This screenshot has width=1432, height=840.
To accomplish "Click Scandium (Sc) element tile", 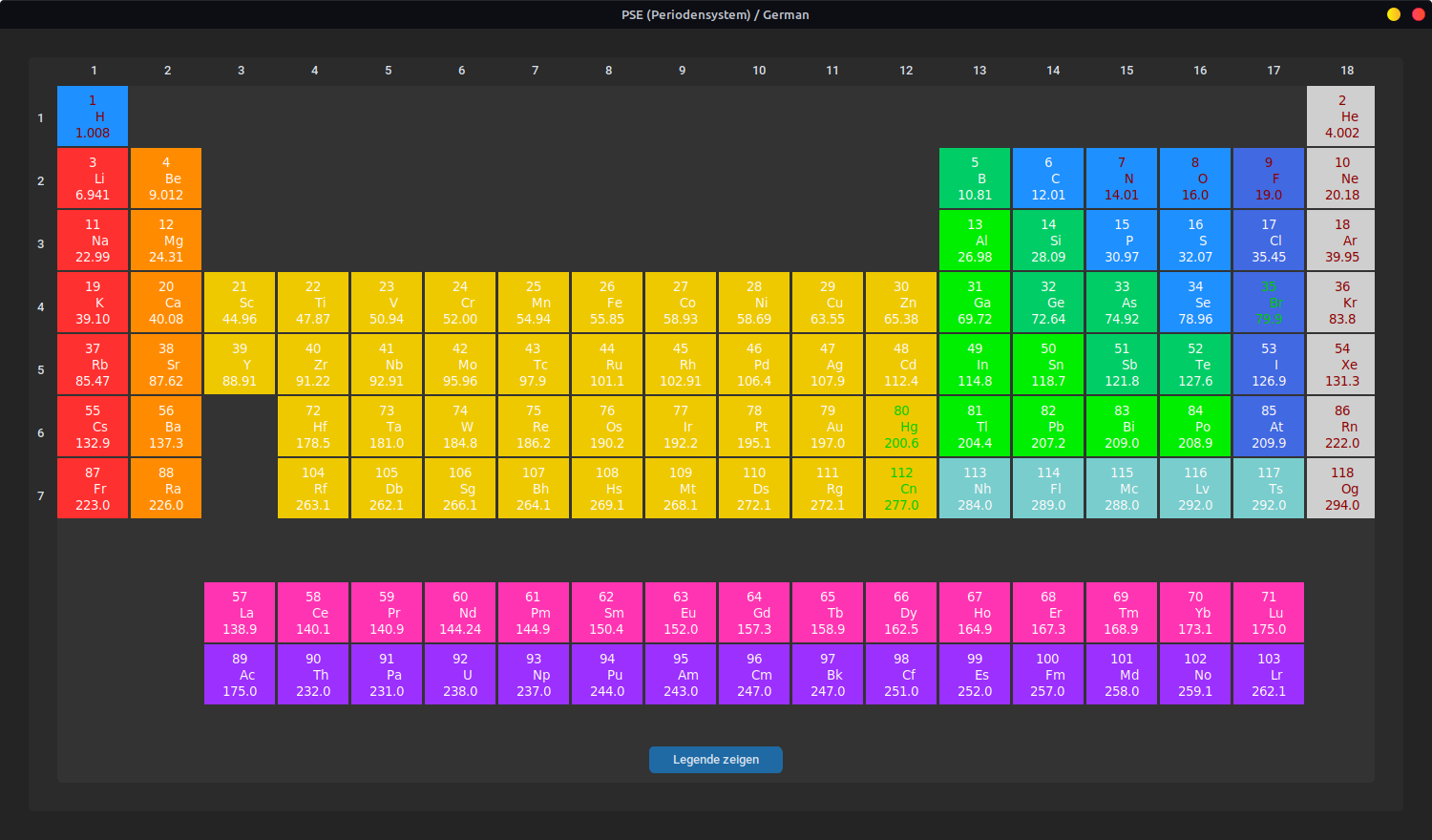I will click(240, 303).
